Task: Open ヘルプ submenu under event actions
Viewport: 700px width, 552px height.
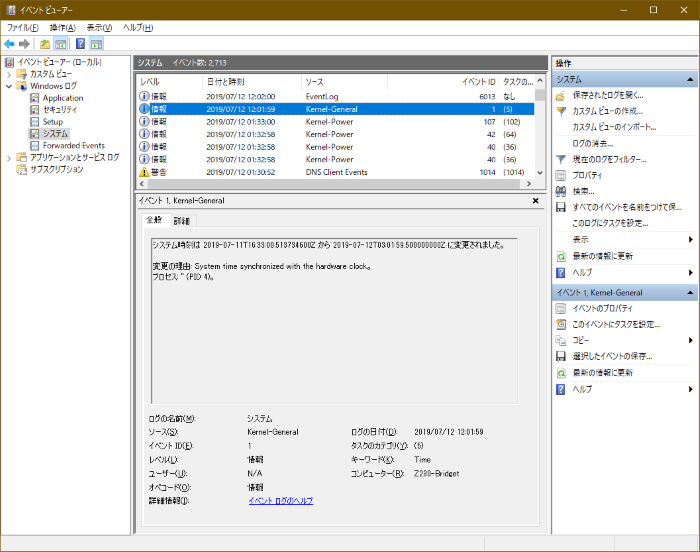Action: pos(691,389)
